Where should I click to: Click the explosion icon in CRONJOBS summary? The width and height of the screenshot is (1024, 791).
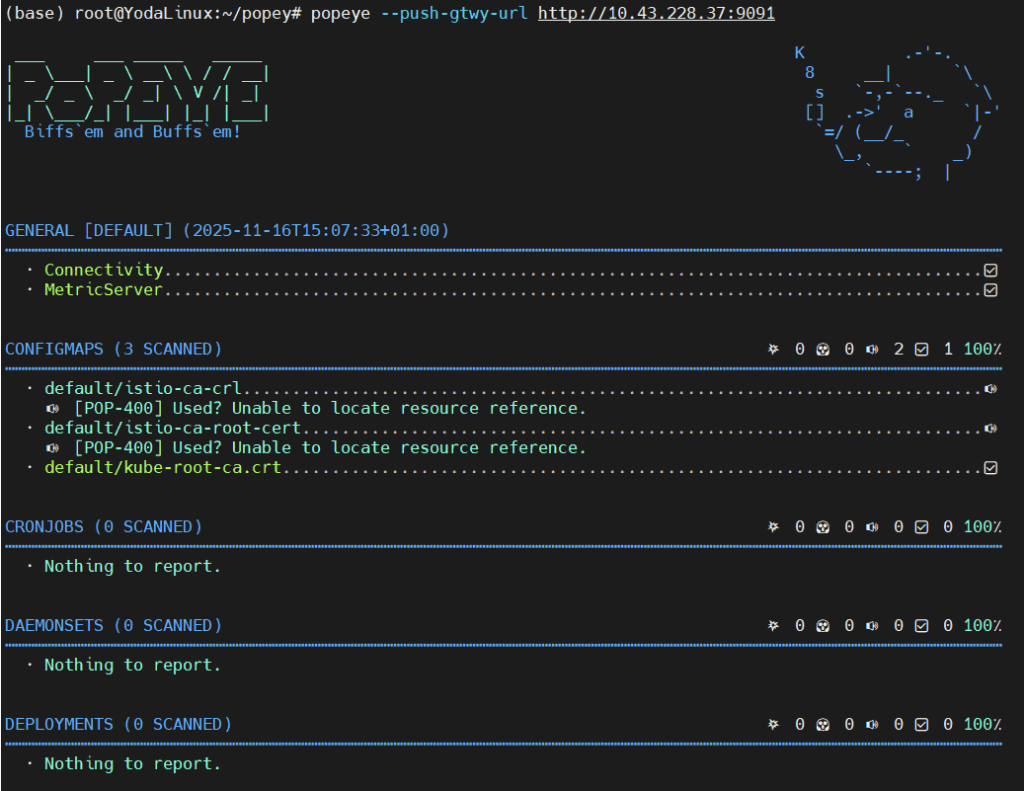pyautogui.click(x=773, y=527)
